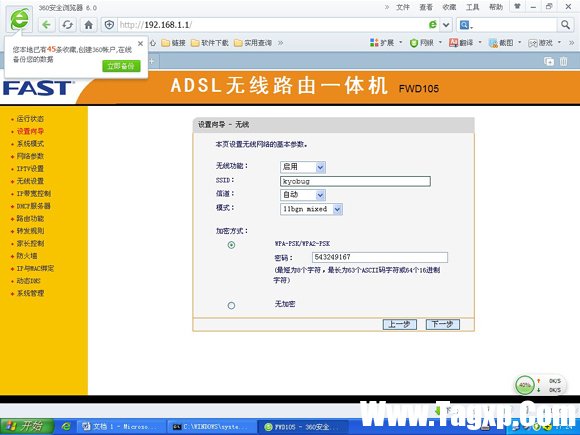Click the green 立即备份 backup button

121,66
